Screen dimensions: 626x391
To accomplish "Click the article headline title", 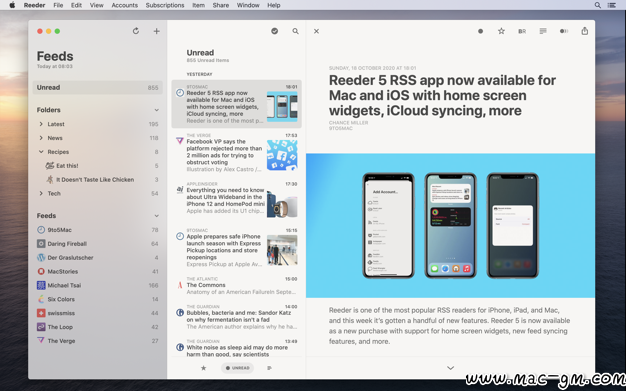I will point(442,95).
